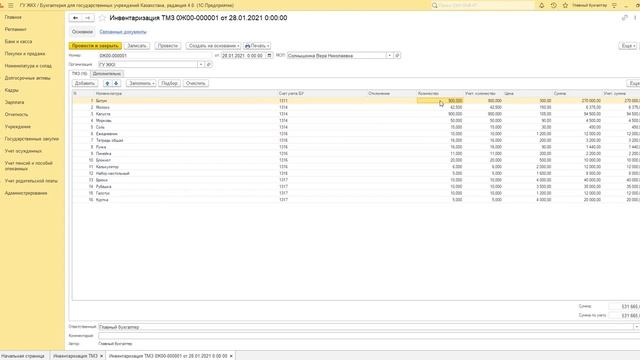Screen dimensions: 640x360
Task: Click the search magnifier in top bar
Action: (x=435, y=5)
